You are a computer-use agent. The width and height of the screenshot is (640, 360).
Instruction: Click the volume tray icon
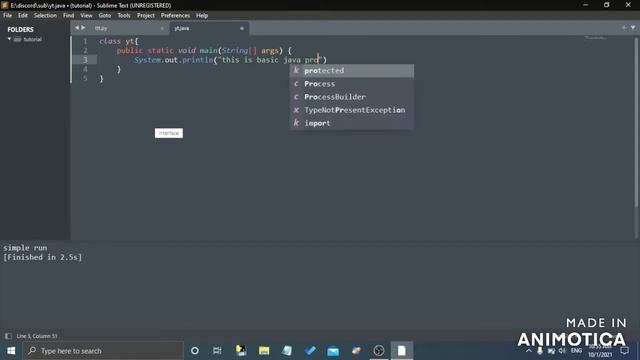pyautogui.click(x=562, y=351)
